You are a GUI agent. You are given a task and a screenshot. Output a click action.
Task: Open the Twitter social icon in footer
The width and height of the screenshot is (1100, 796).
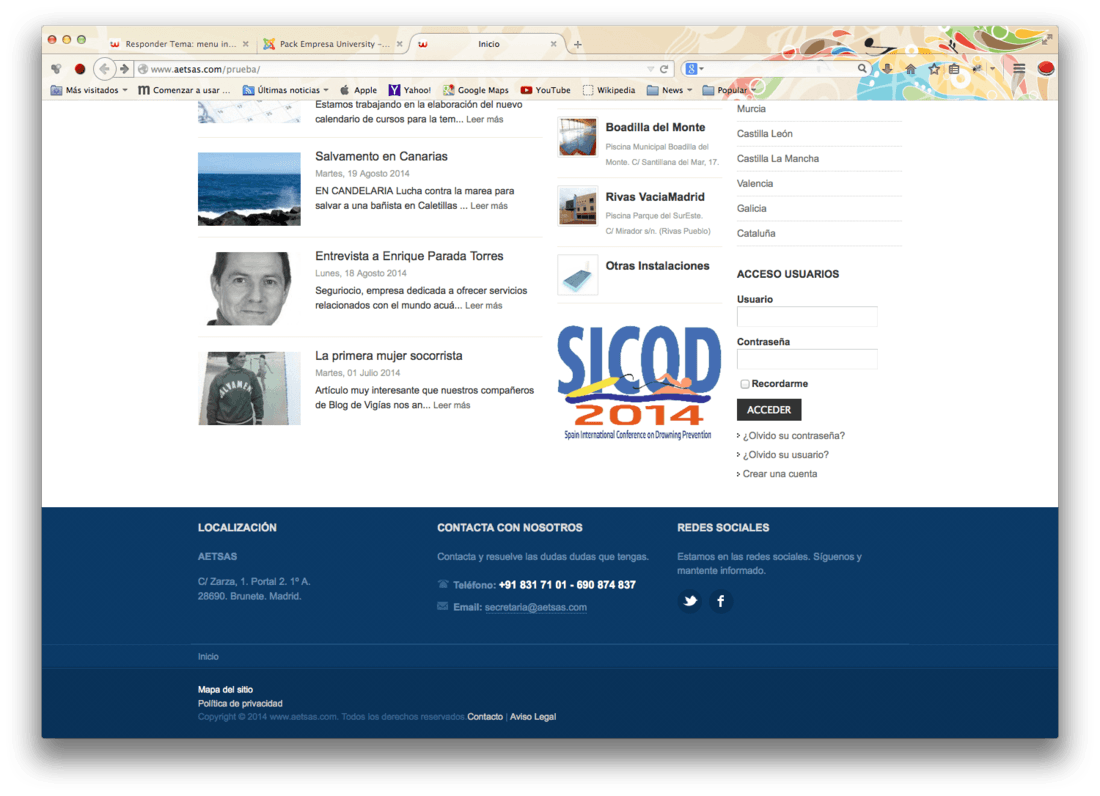(x=690, y=601)
